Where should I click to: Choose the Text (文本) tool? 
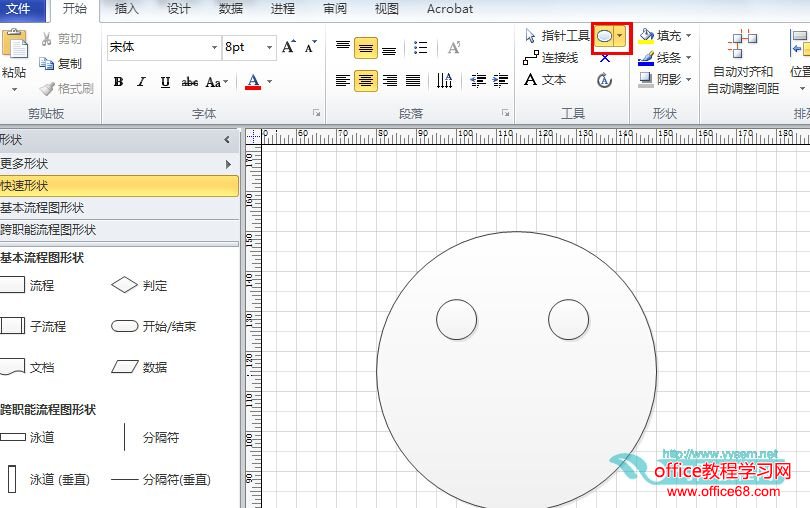tap(545, 80)
